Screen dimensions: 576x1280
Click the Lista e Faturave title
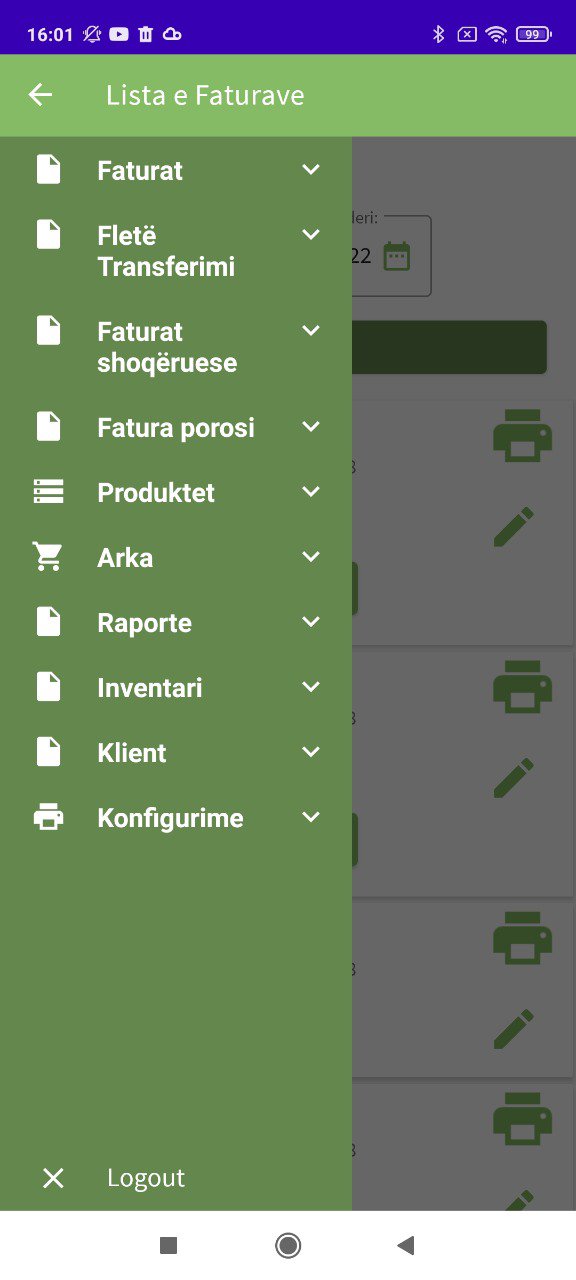[x=205, y=95]
